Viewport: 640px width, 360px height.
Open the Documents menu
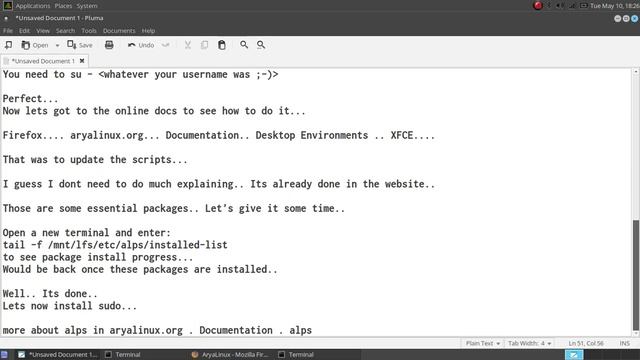pyautogui.click(x=119, y=31)
